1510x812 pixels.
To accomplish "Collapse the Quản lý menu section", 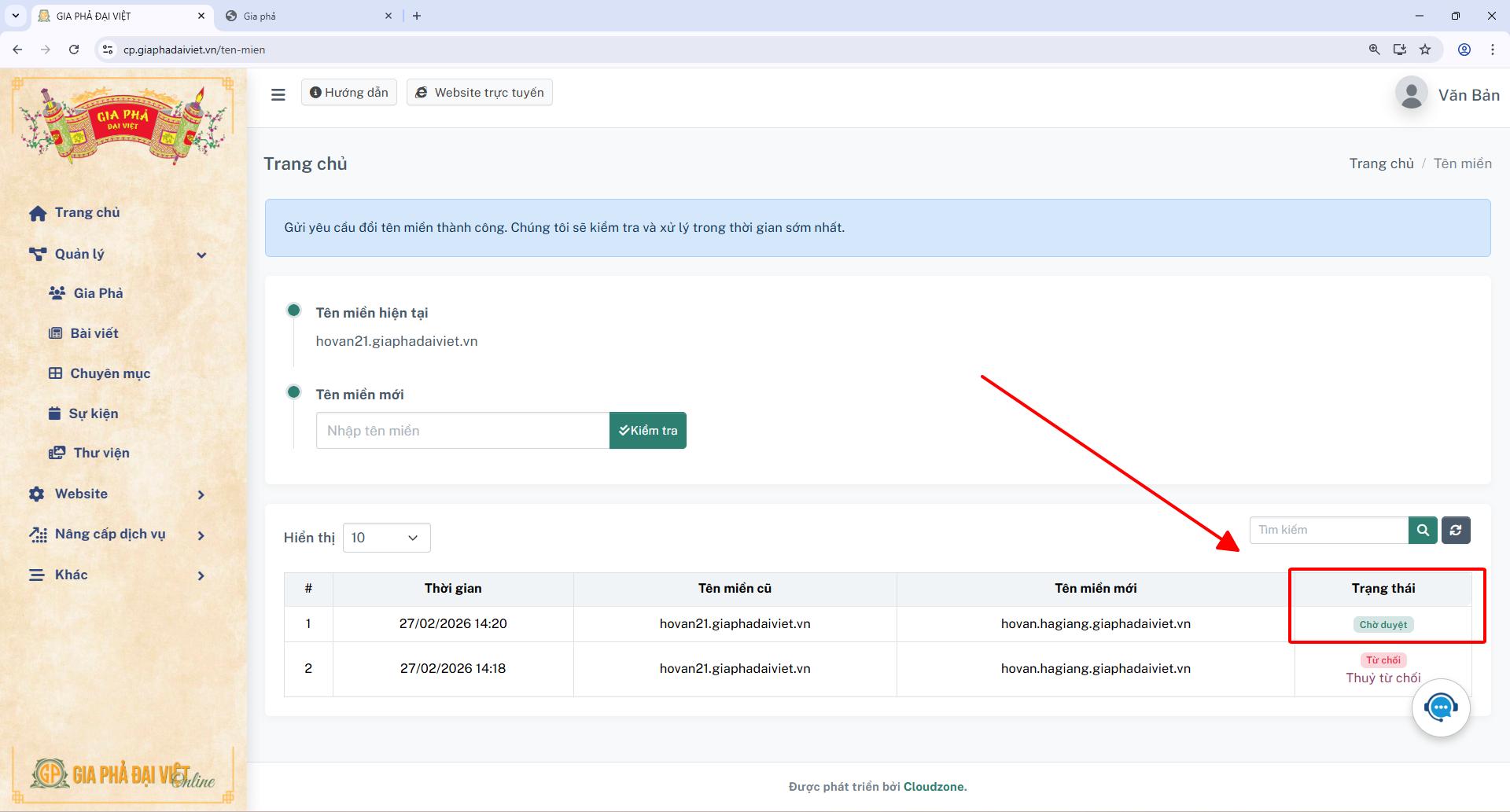I will (202, 254).
